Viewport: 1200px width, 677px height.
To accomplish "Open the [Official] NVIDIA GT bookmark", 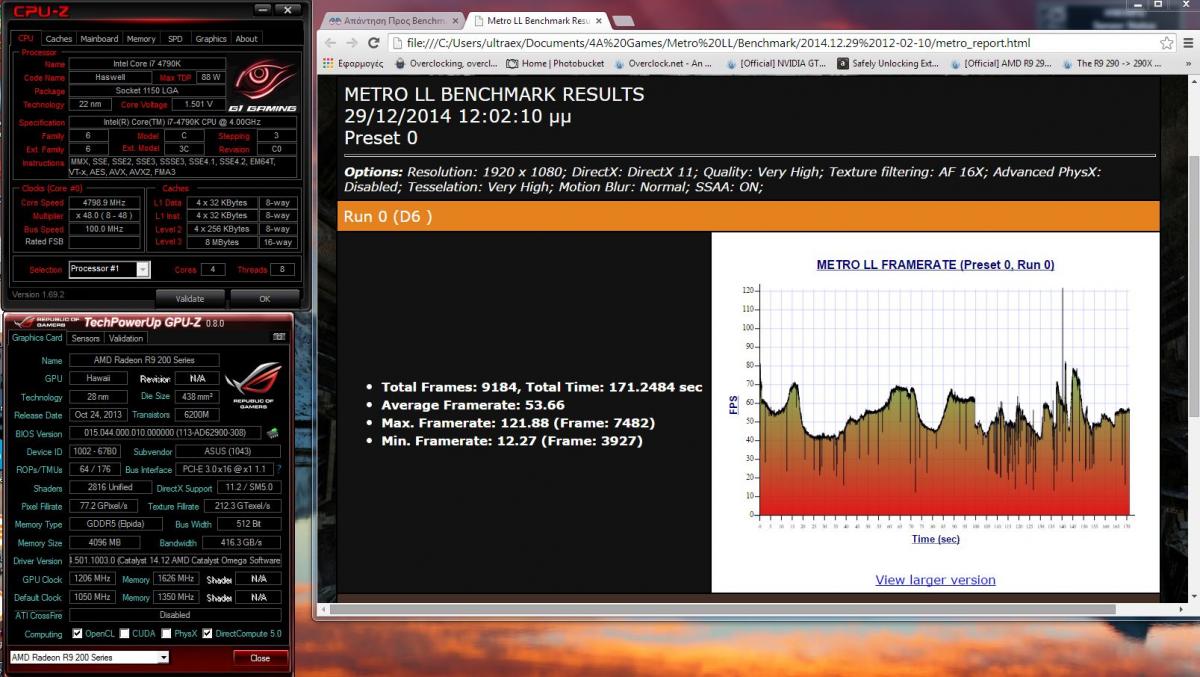I will (x=777, y=63).
